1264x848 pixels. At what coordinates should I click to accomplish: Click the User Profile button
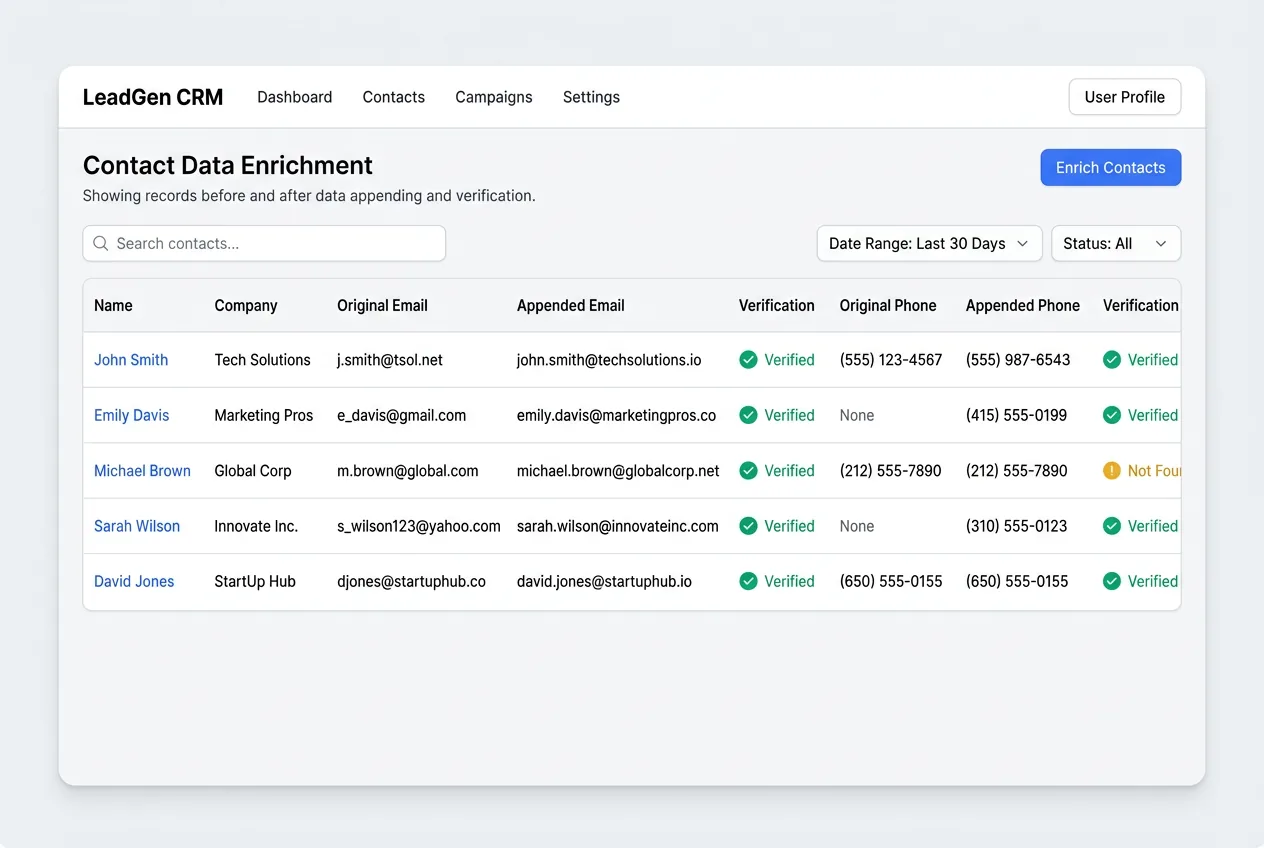pyautogui.click(x=1124, y=97)
